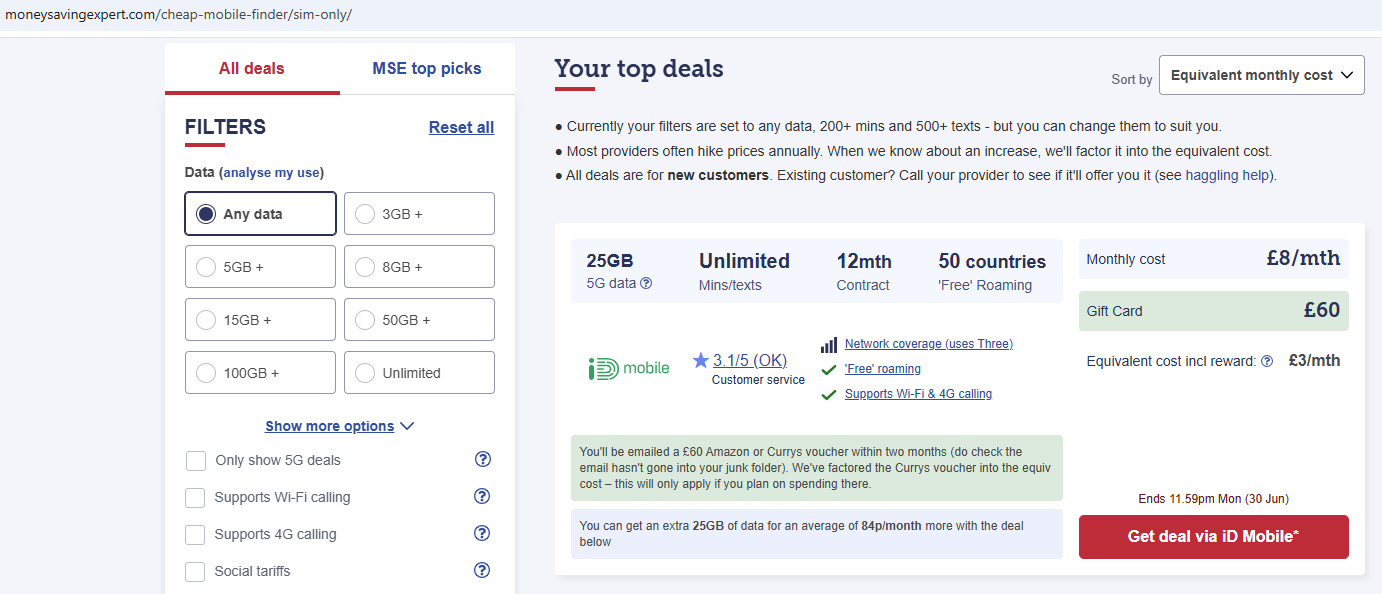Open Social tariffs help question icon

[x=483, y=570]
